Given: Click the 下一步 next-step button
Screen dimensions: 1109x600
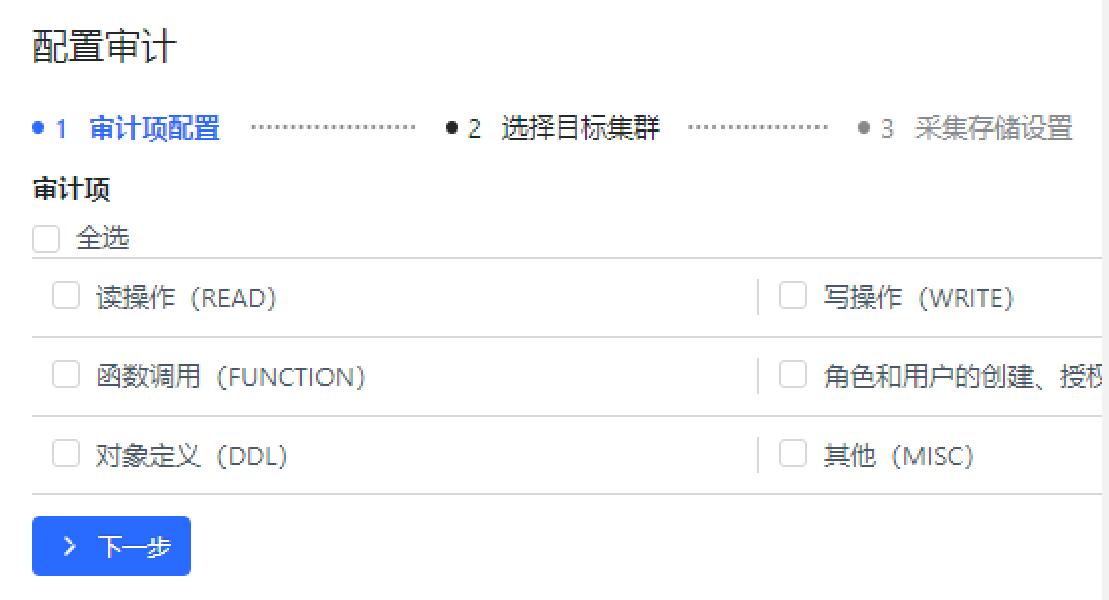Looking at the screenshot, I should (x=111, y=546).
